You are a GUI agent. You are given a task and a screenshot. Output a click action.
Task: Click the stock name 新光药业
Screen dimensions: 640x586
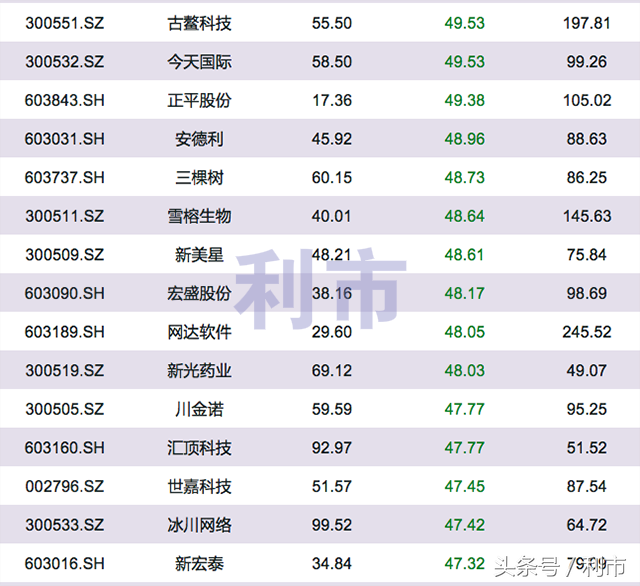[199, 371]
